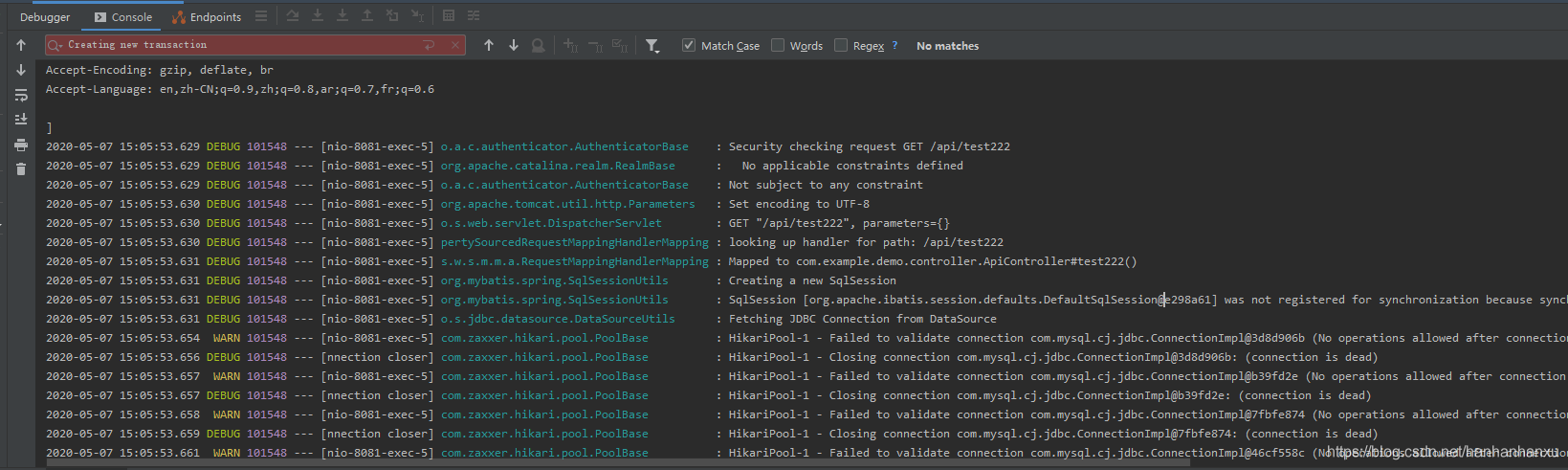Click the Step Over debugger icon
1568x470 pixels.
click(293, 16)
